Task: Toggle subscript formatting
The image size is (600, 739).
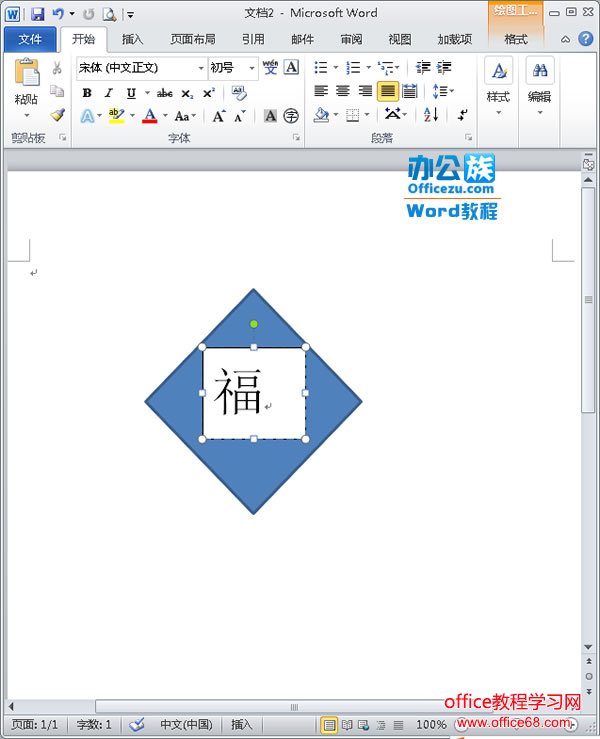Action: (187, 93)
